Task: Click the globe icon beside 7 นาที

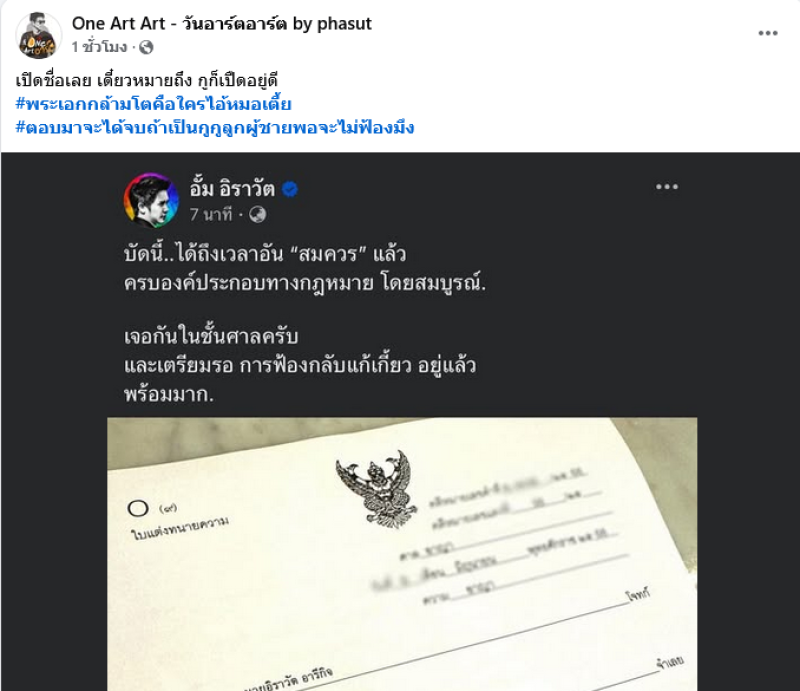Action: [x=258, y=214]
